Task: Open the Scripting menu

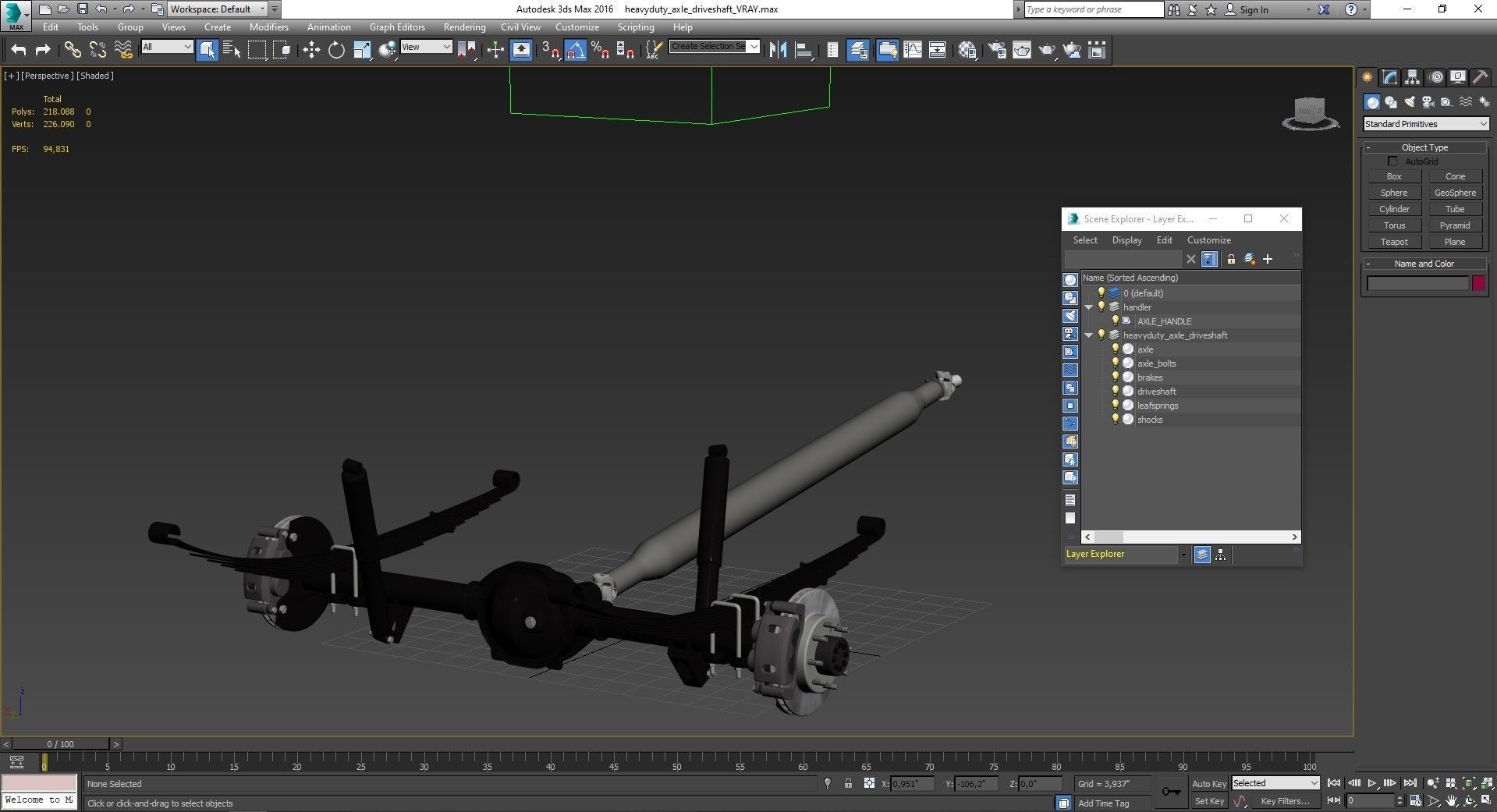Action: [636, 27]
